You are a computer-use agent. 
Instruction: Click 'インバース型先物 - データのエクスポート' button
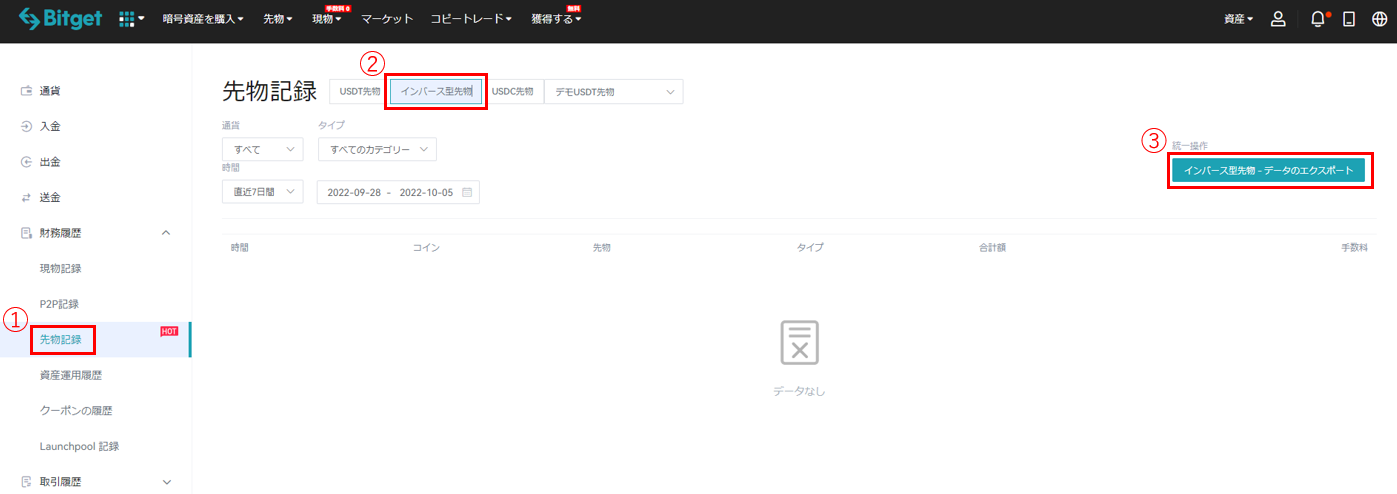(1268, 171)
